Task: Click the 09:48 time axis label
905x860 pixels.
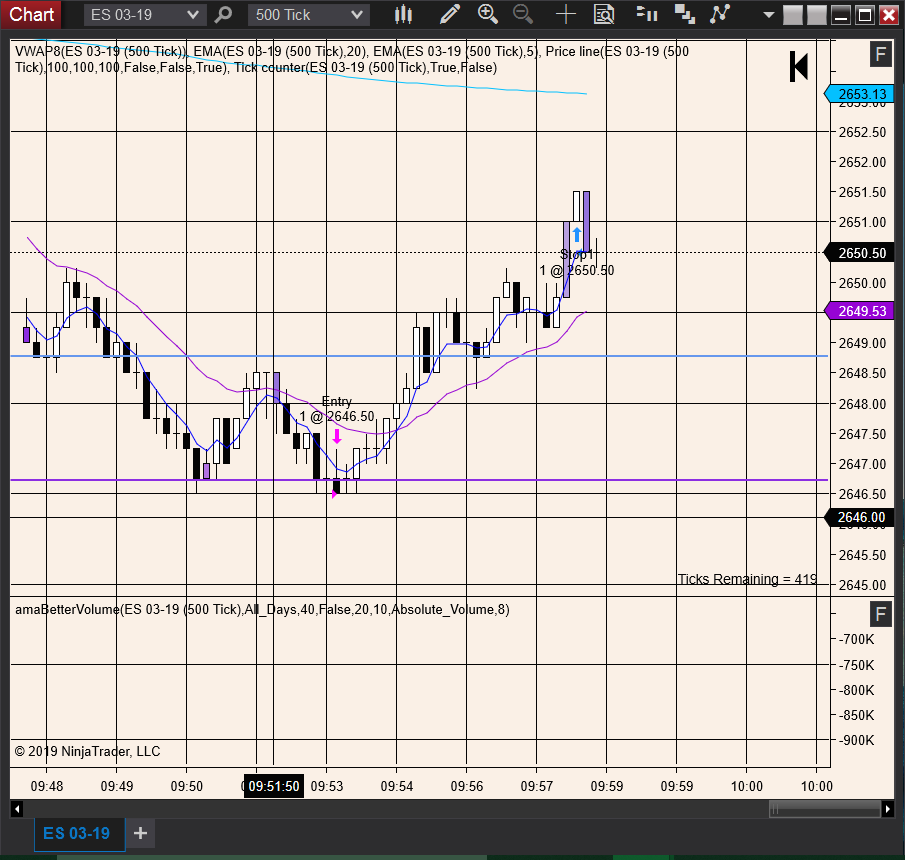Action: [x=47, y=786]
